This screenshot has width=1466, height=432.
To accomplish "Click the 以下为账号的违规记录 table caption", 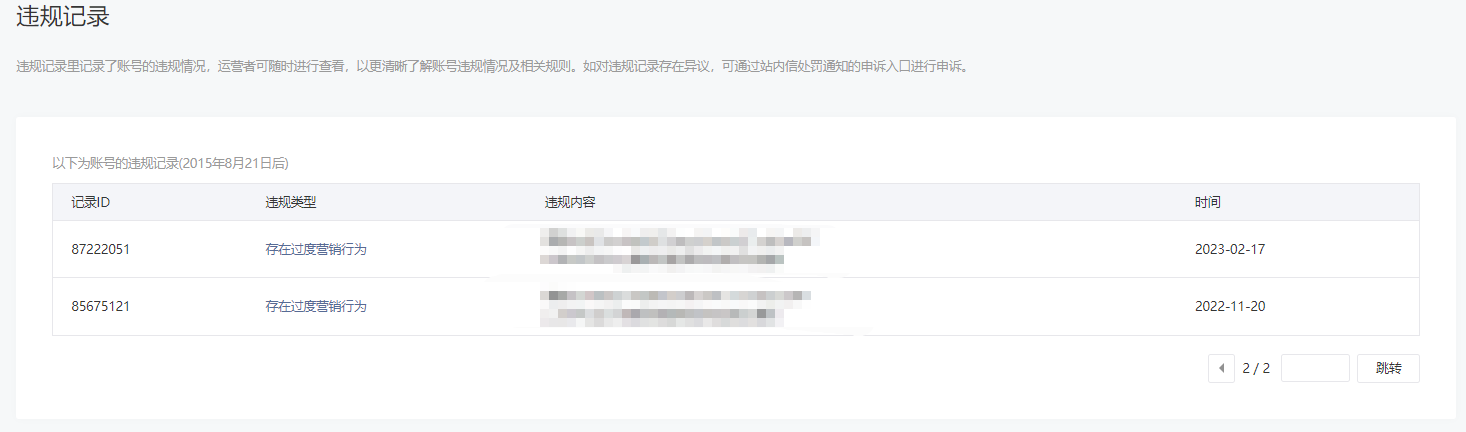I will pos(170,162).
